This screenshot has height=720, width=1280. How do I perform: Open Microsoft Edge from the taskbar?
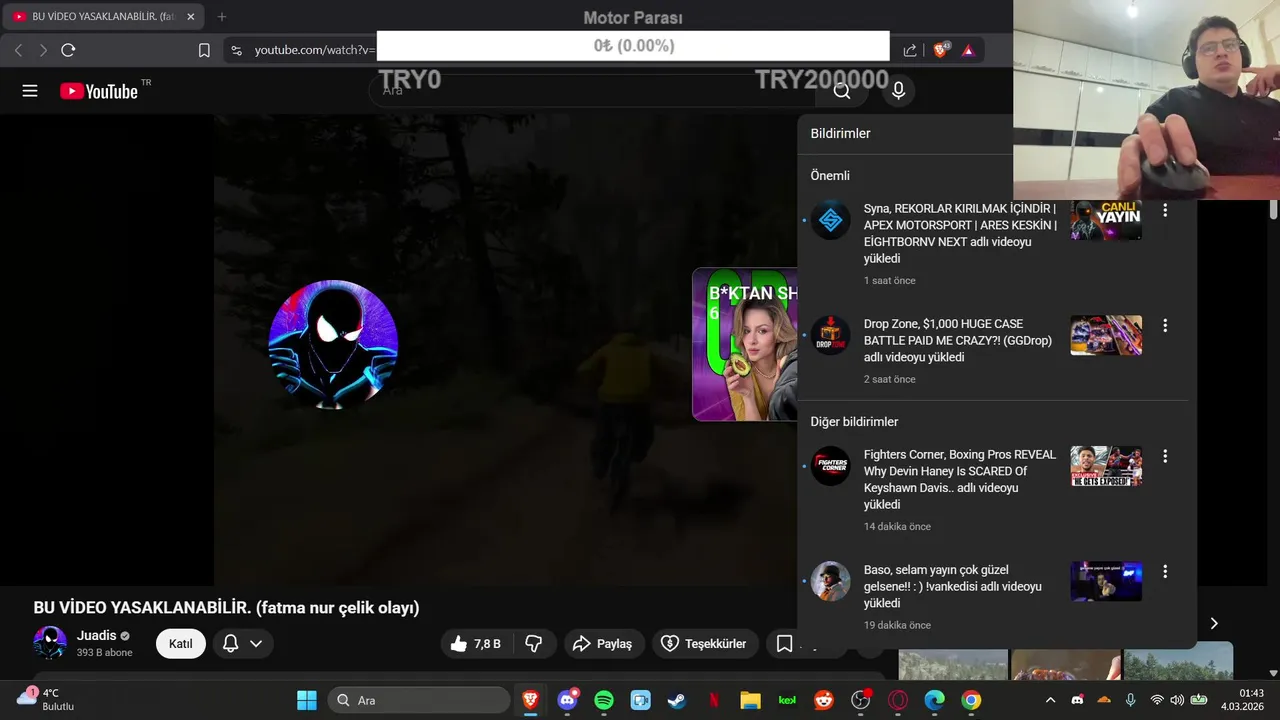click(x=934, y=700)
